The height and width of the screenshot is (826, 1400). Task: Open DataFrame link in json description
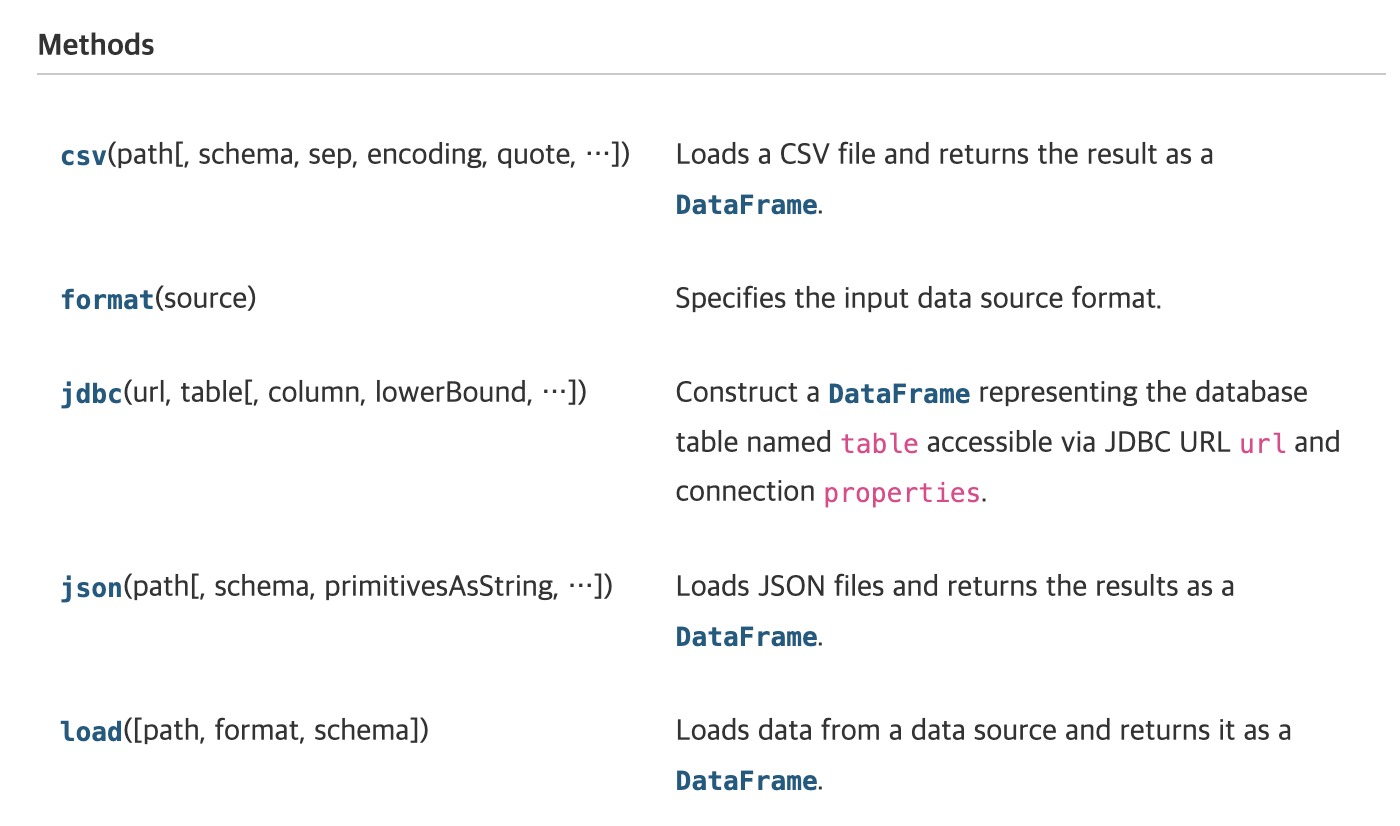click(x=746, y=637)
